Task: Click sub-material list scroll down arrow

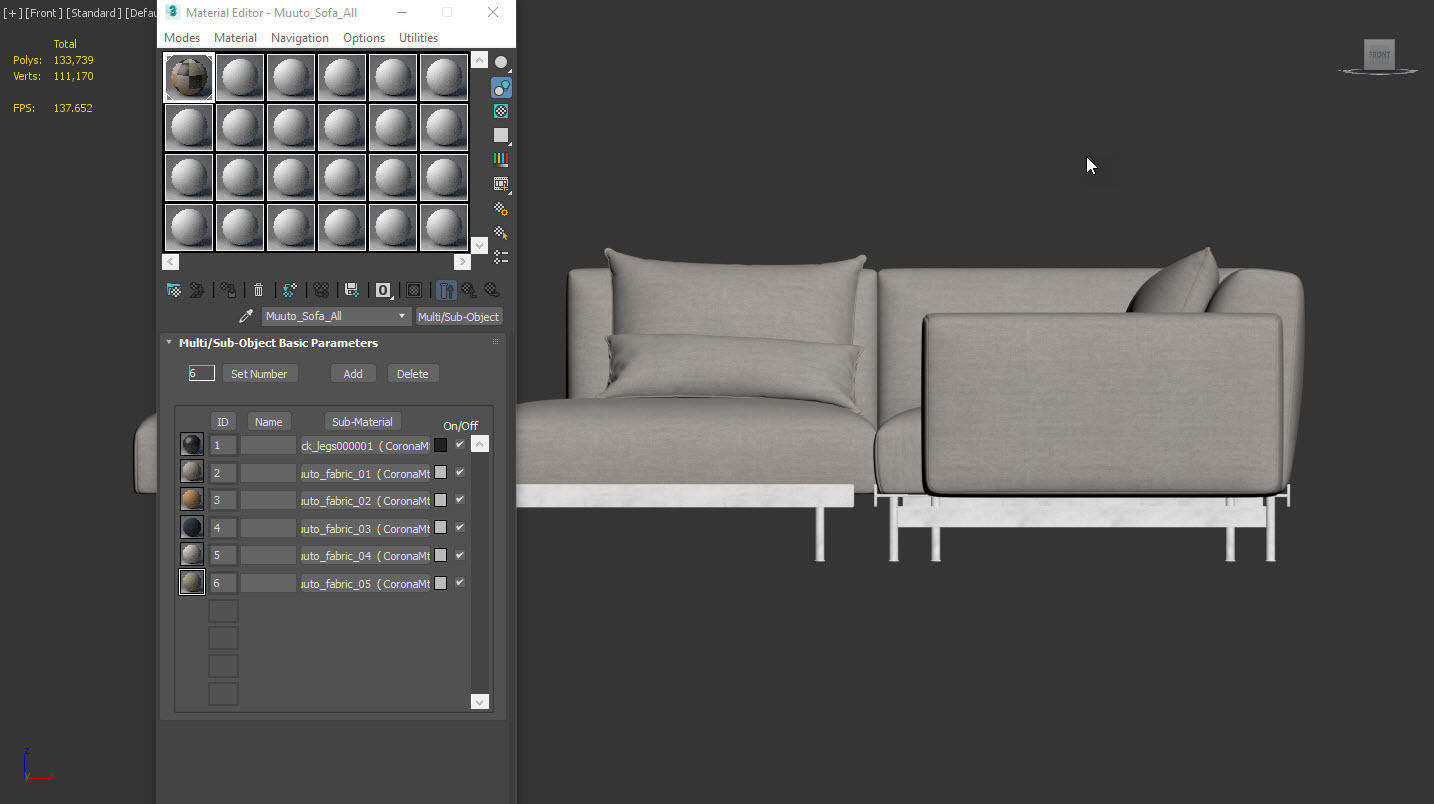Action: point(479,702)
